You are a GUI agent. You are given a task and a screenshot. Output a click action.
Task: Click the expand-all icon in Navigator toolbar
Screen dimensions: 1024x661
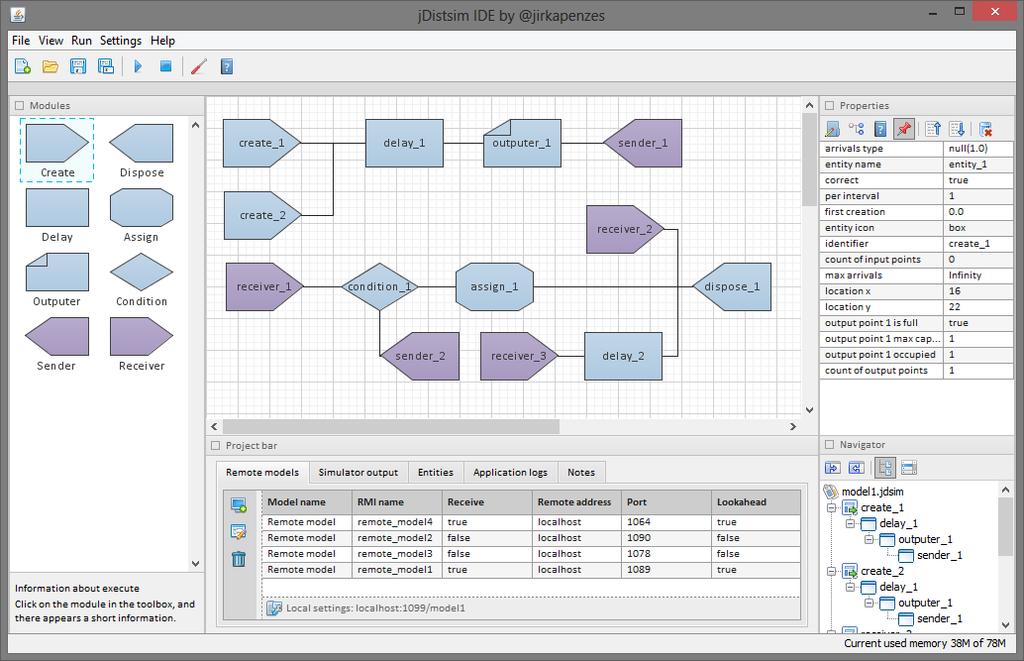point(833,468)
